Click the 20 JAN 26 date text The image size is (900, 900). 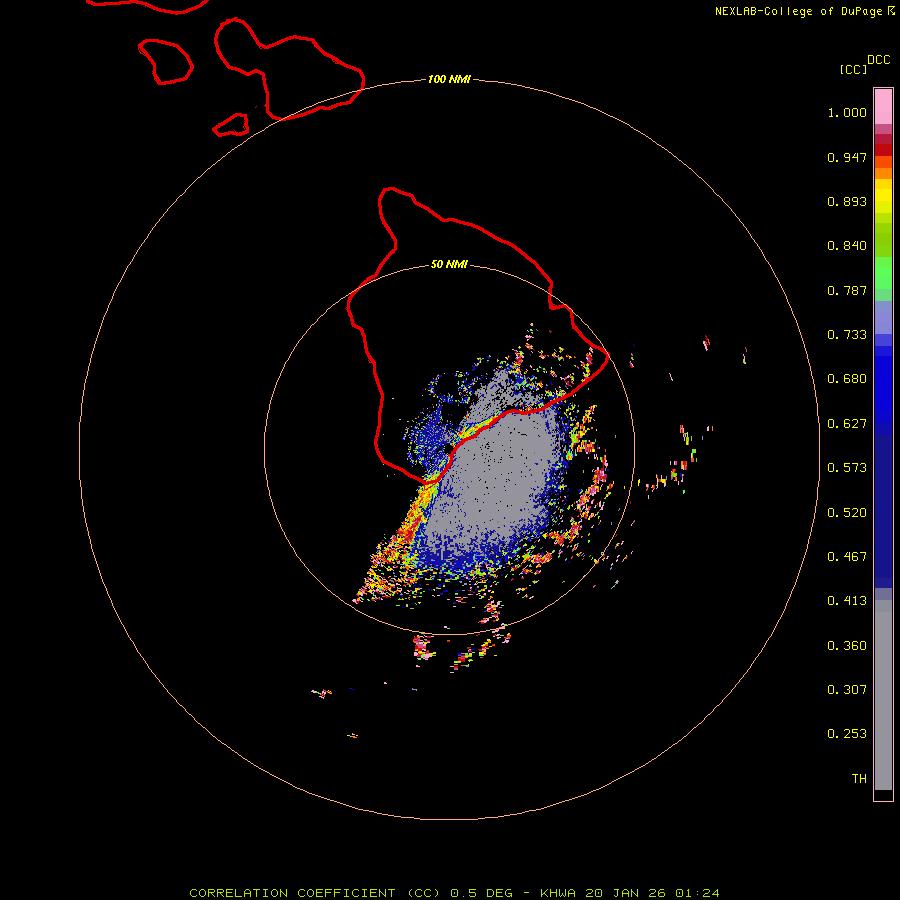pyautogui.click(x=626, y=893)
